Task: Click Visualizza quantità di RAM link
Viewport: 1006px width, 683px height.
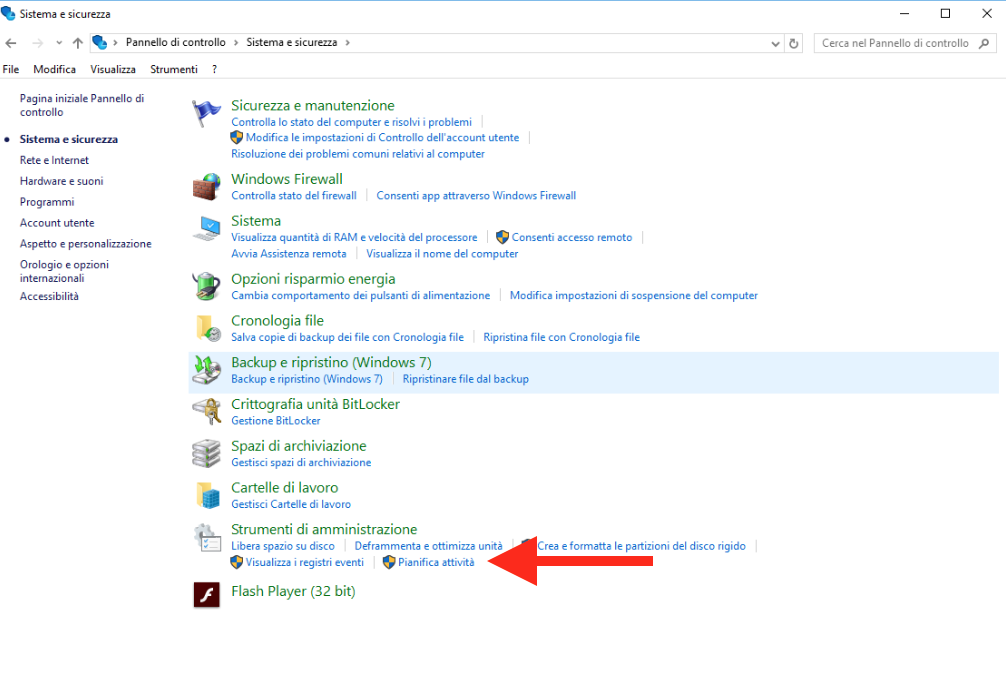Action: click(354, 238)
